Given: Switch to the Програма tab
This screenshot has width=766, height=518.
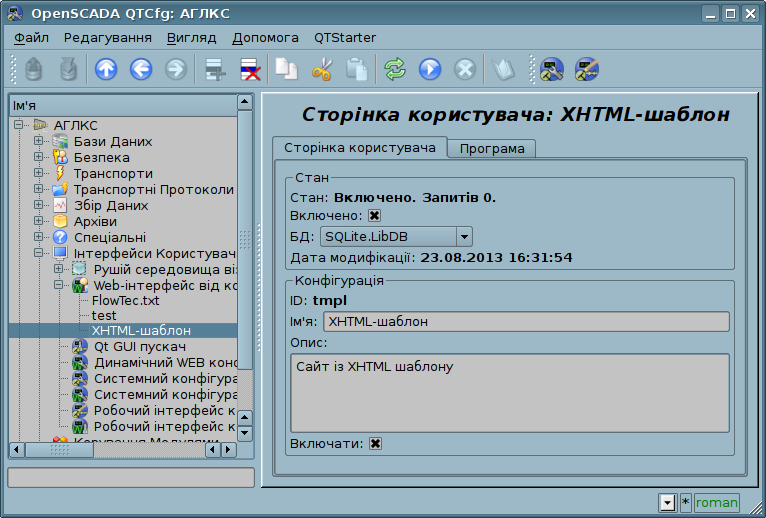Looking at the screenshot, I should [x=491, y=149].
